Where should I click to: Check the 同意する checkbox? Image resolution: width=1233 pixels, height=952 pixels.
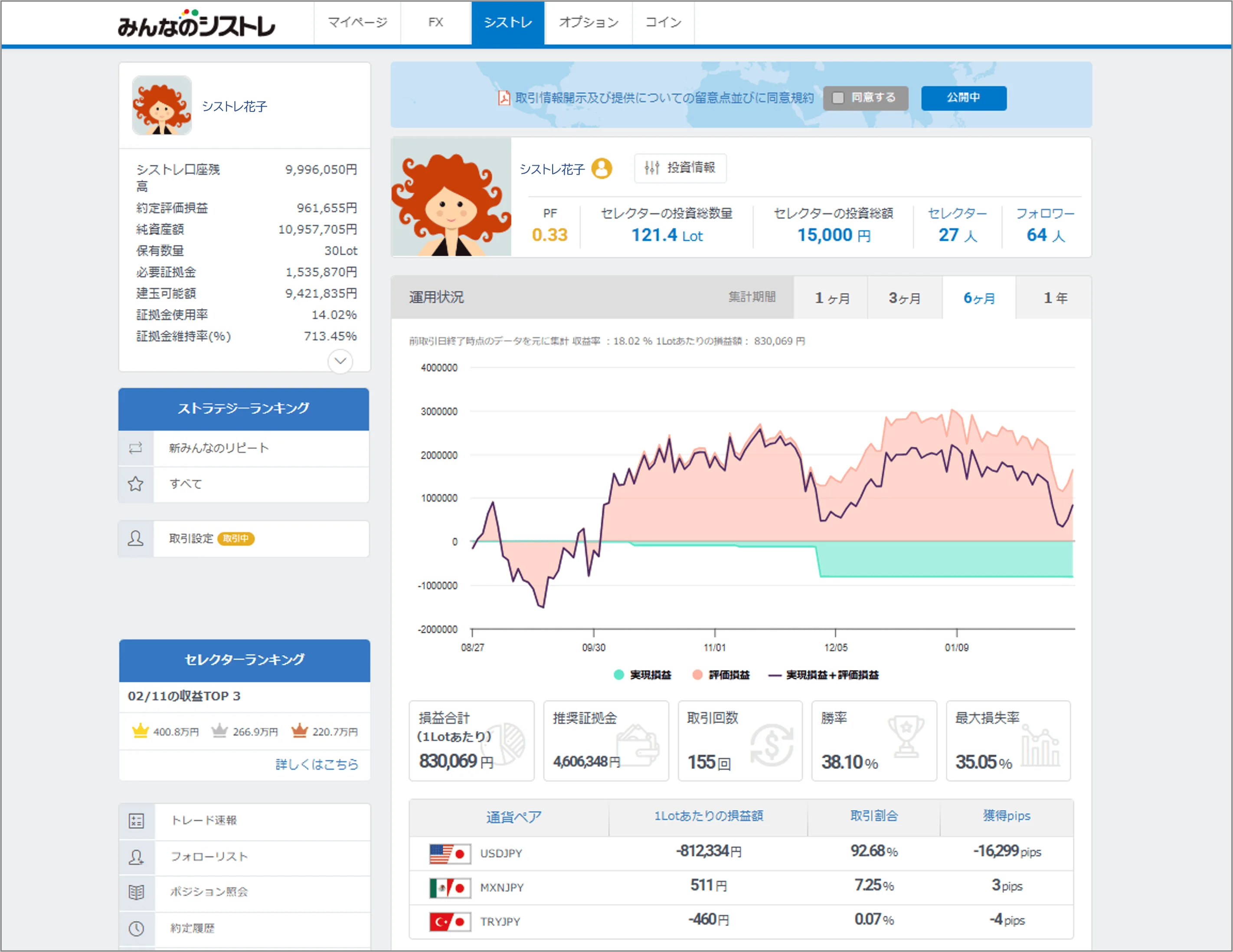[838, 98]
